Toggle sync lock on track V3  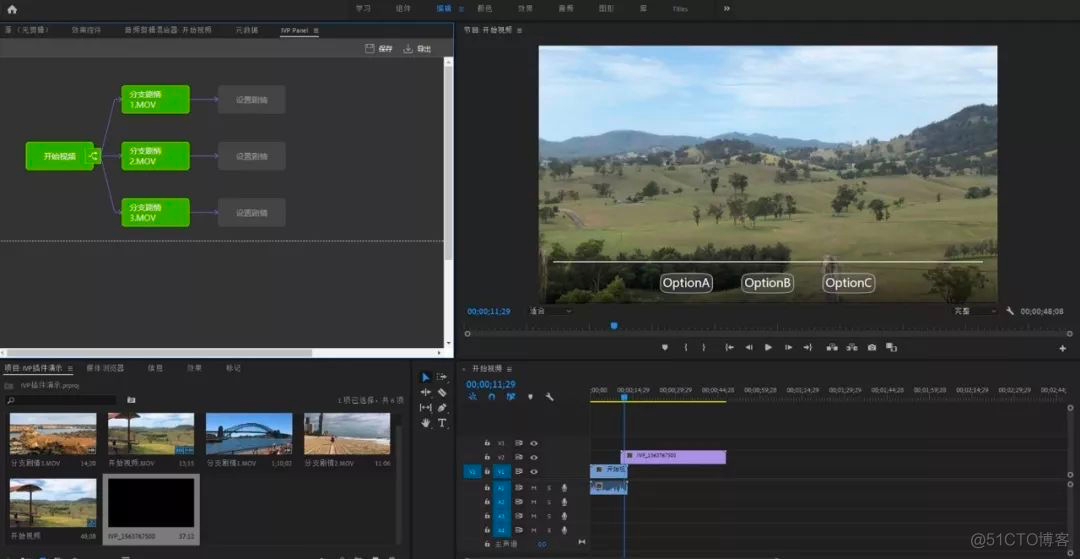coord(519,443)
